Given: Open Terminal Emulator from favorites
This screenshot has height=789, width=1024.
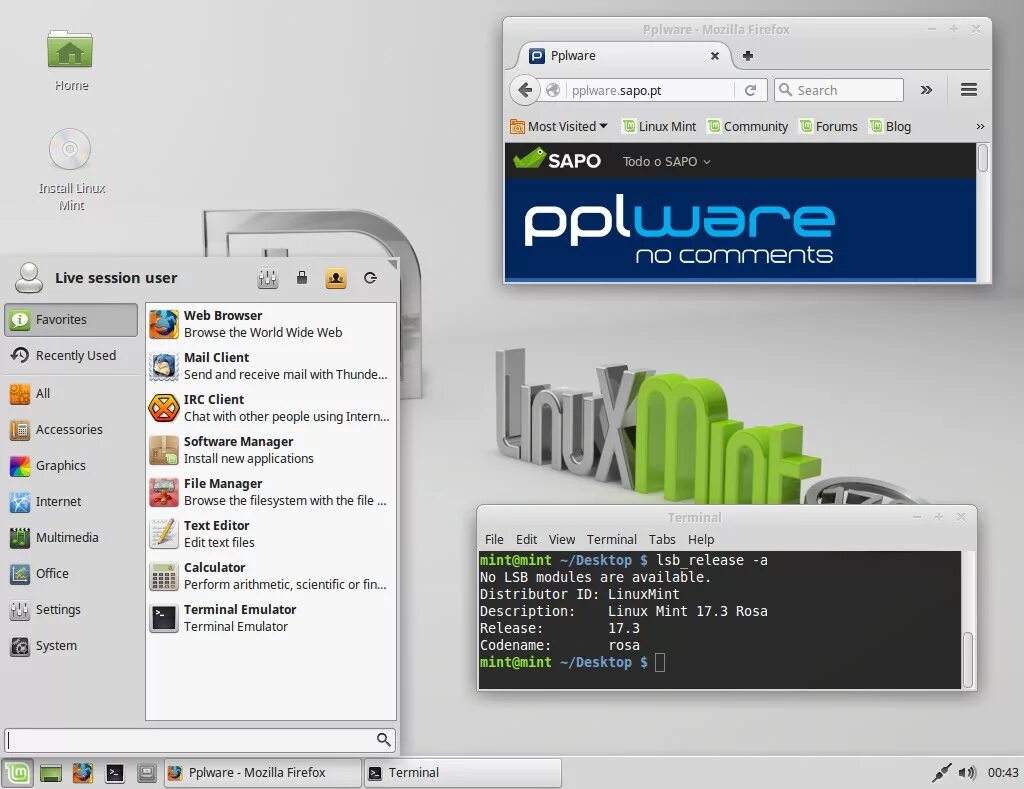Looking at the screenshot, I should tap(270, 618).
